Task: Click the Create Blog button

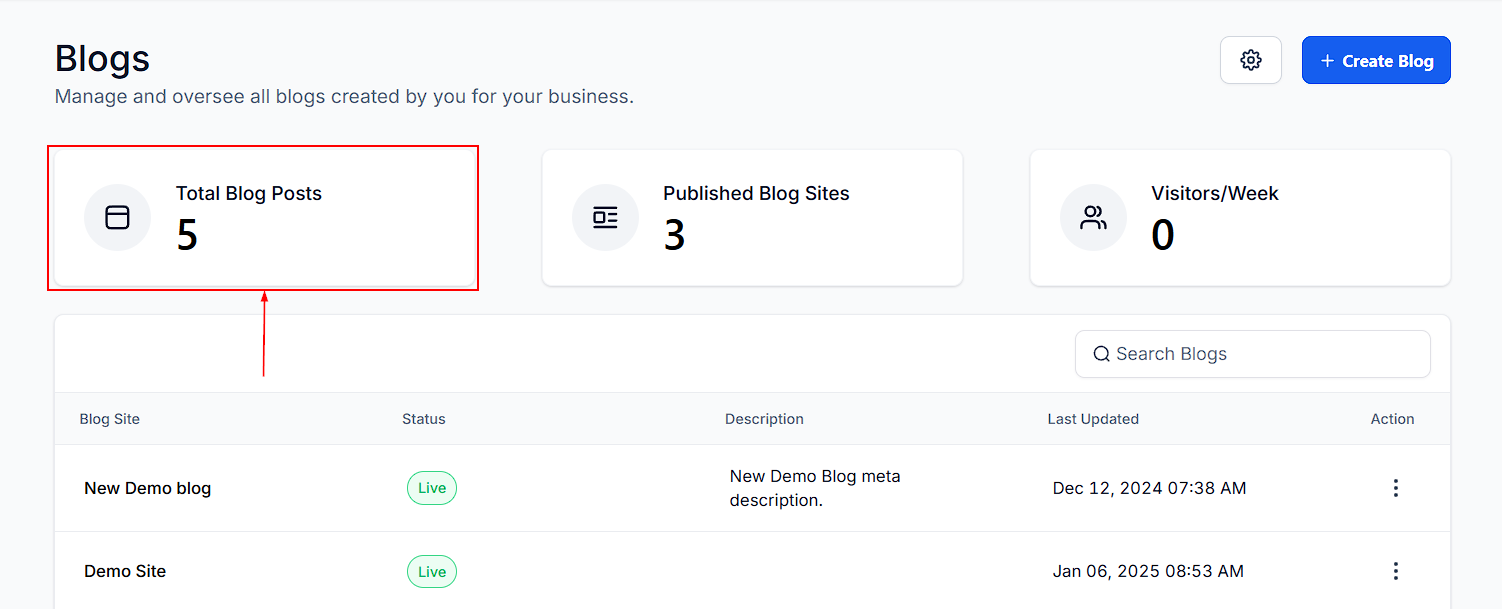Action: (1376, 60)
